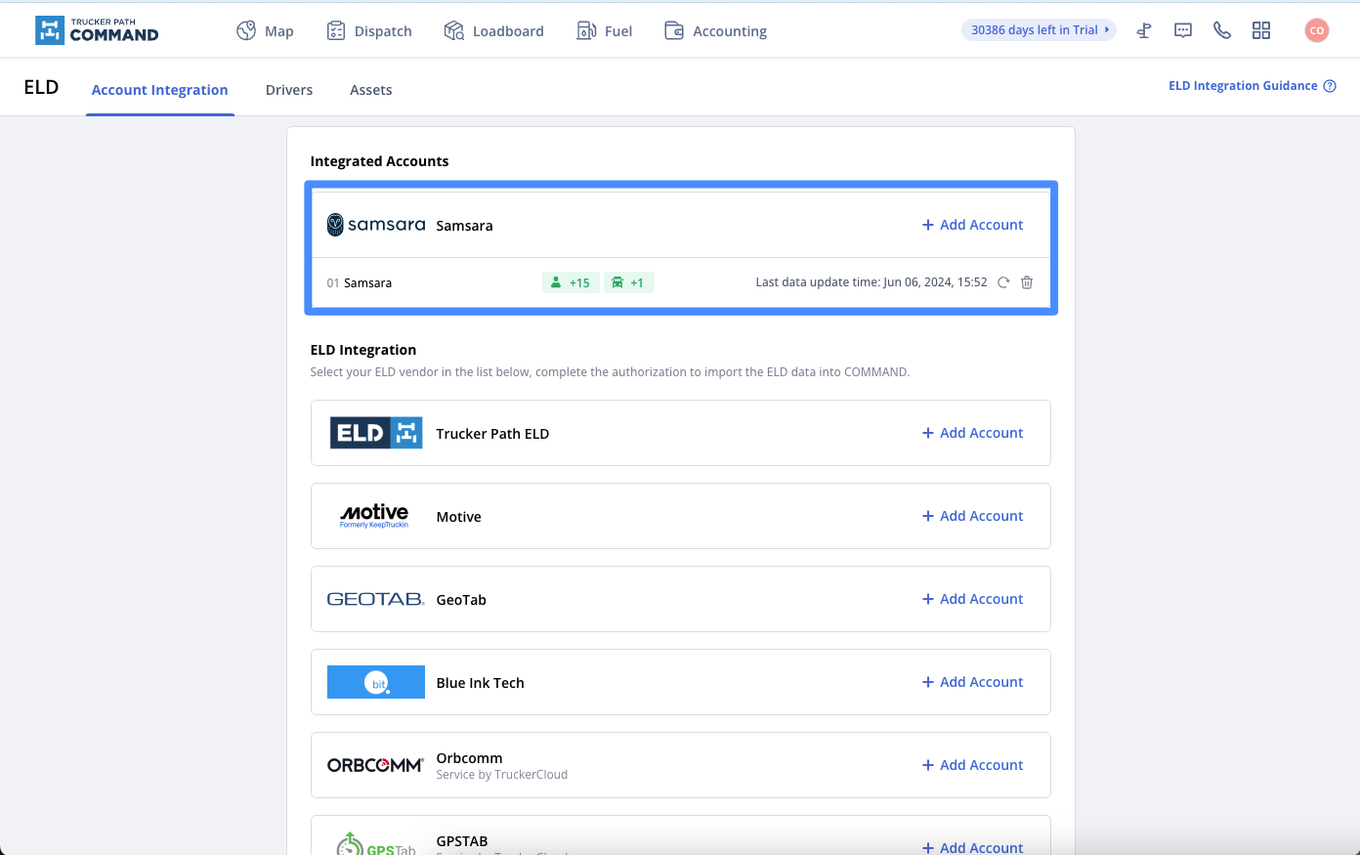1360x855 pixels.
Task: Open the signpost icon in top bar
Action: (1144, 31)
